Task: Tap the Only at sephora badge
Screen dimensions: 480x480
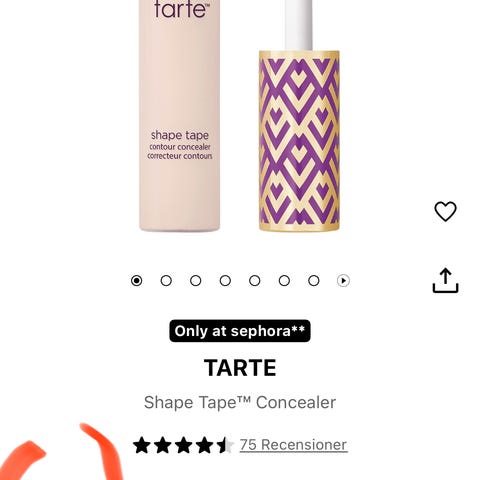Action: (x=240, y=331)
